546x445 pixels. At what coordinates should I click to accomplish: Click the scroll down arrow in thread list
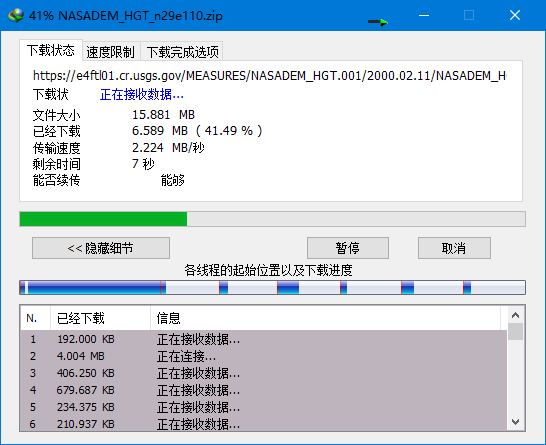[515, 422]
